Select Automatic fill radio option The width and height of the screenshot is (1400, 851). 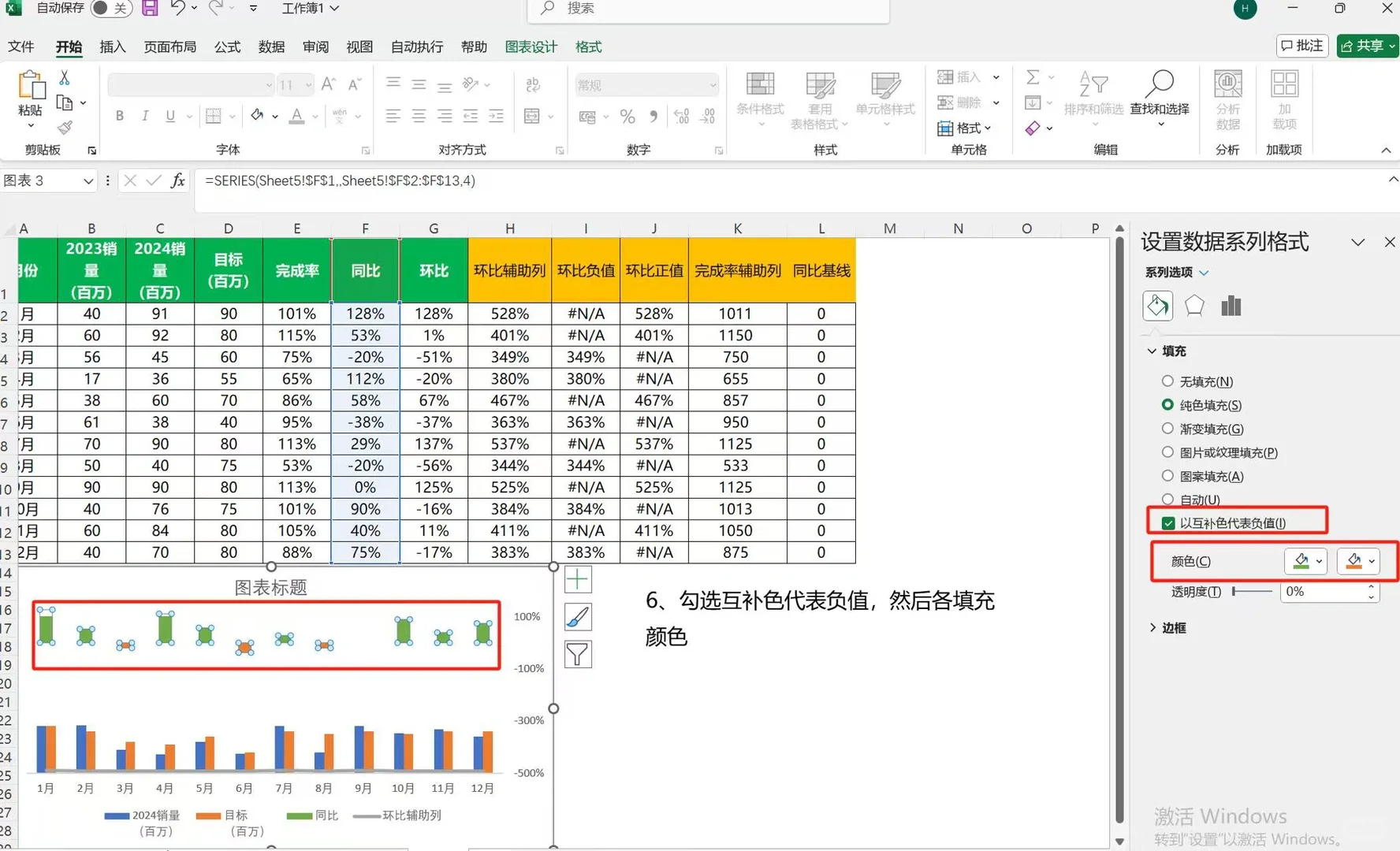[x=1167, y=499]
